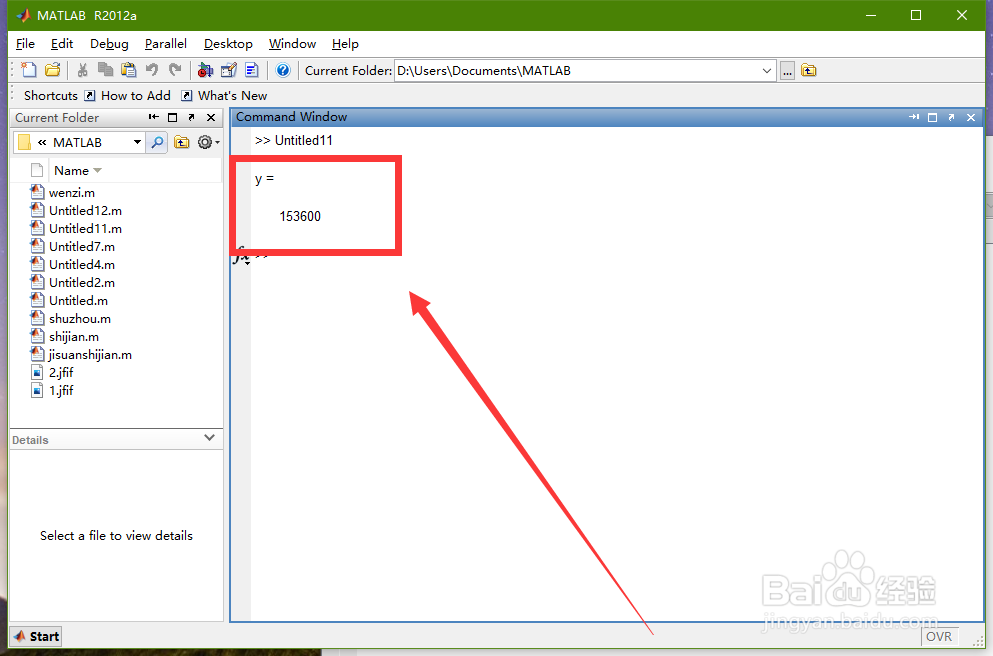Image resolution: width=993 pixels, height=656 pixels.
Task: Click the OVR status bar indicator
Action: click(x=939, y=636)
